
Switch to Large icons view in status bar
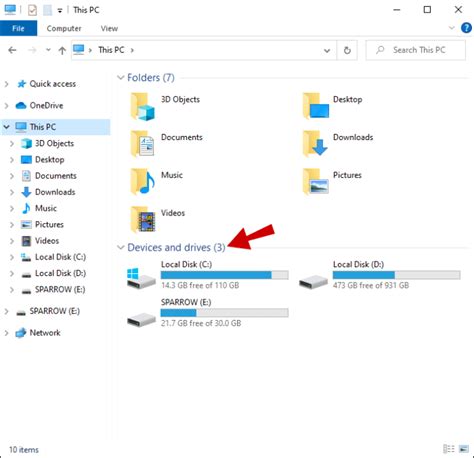coord(464,449)
